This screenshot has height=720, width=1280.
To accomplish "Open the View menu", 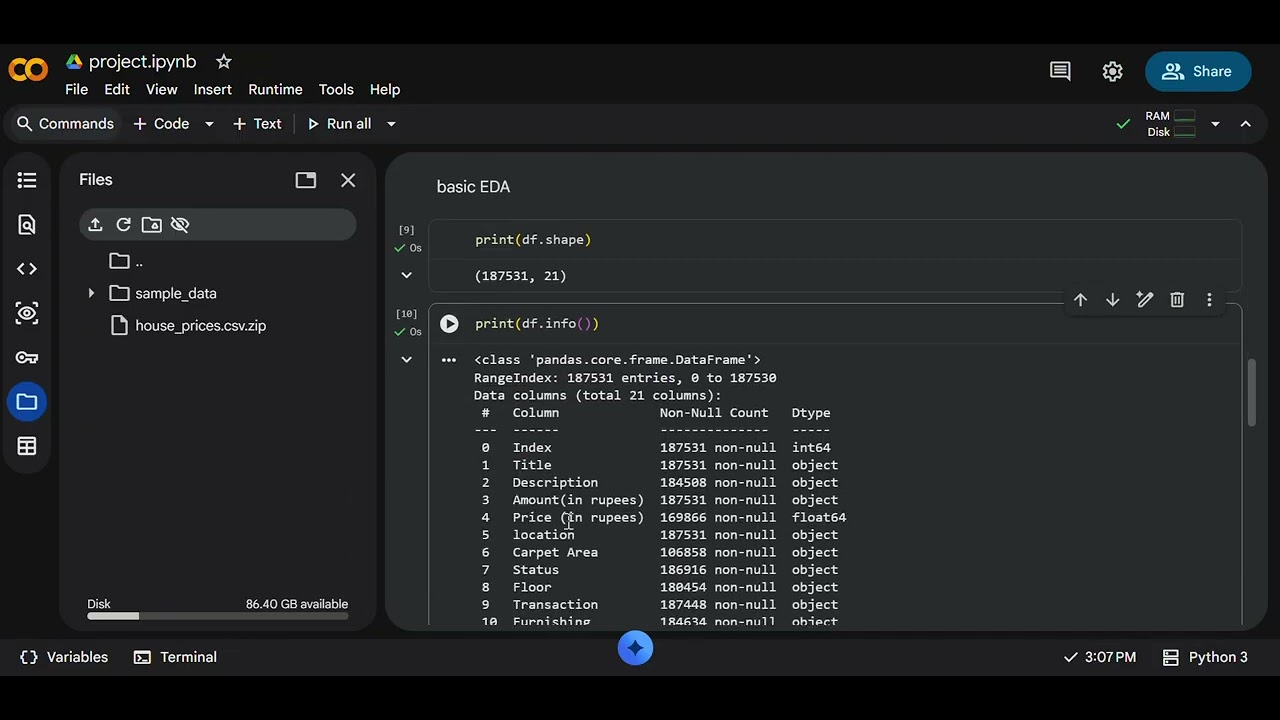I will point(161,89).
